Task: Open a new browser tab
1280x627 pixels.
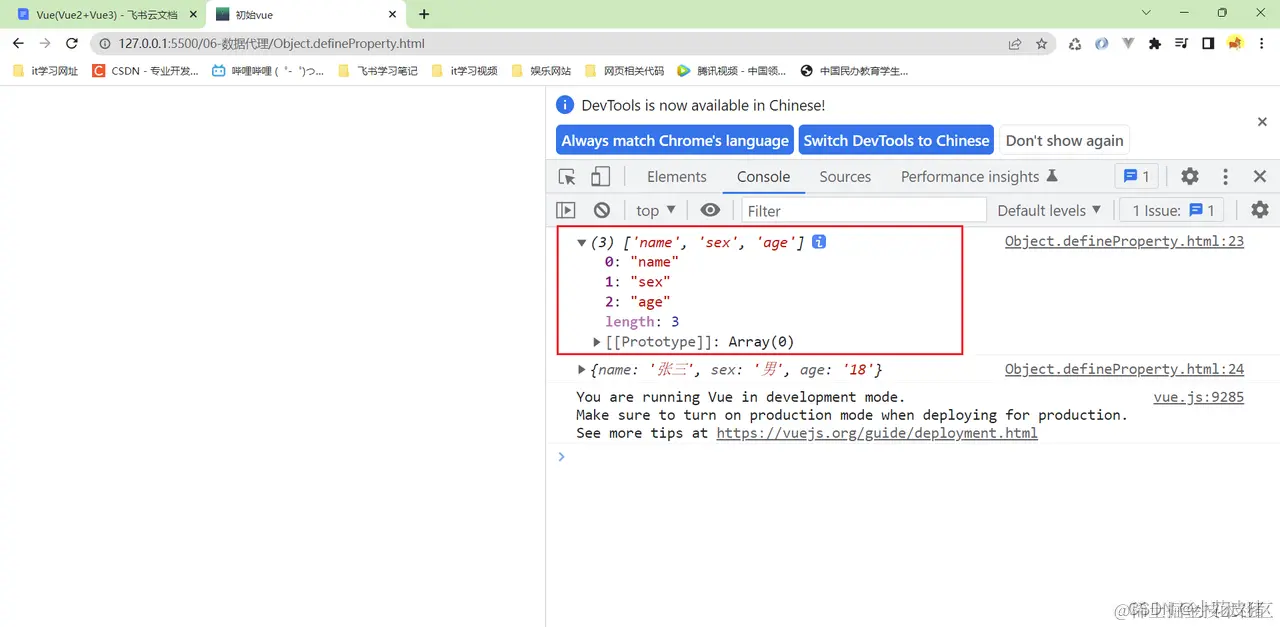Action: (x=424, y=14)
